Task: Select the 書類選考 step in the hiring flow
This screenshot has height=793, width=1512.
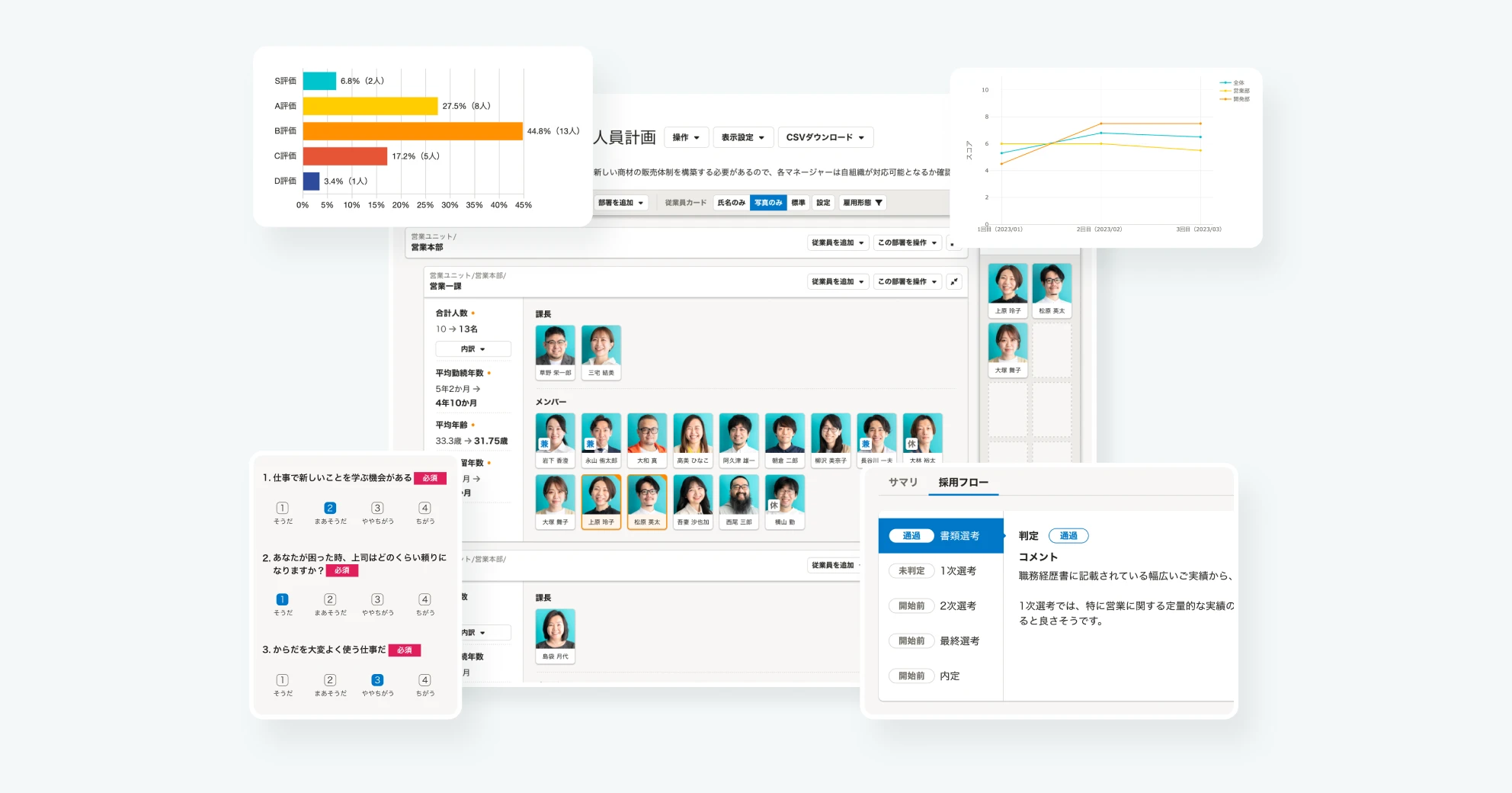Action: pyautogui.click(x=941, y=536)
